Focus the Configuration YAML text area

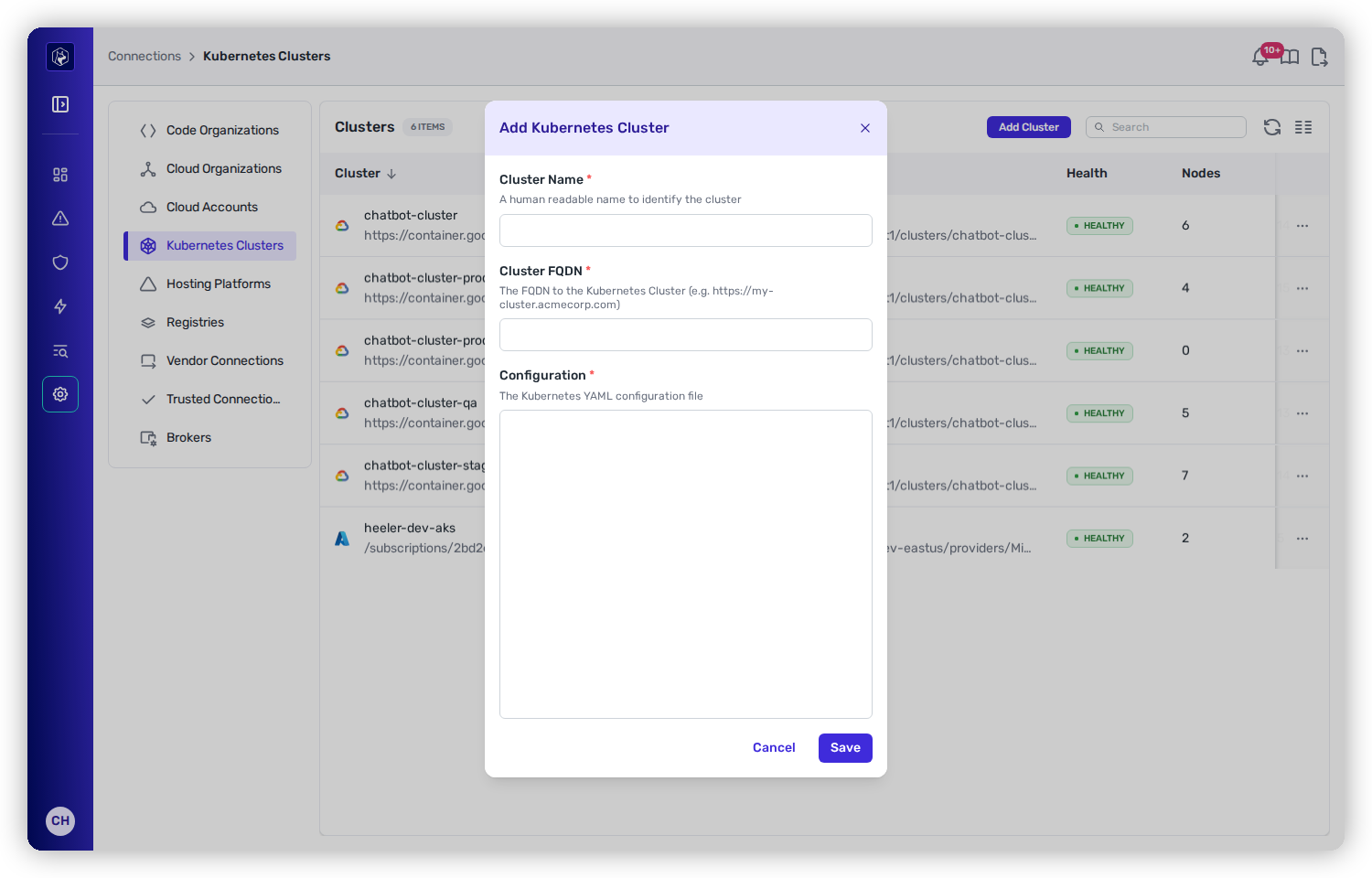(686, 564)
